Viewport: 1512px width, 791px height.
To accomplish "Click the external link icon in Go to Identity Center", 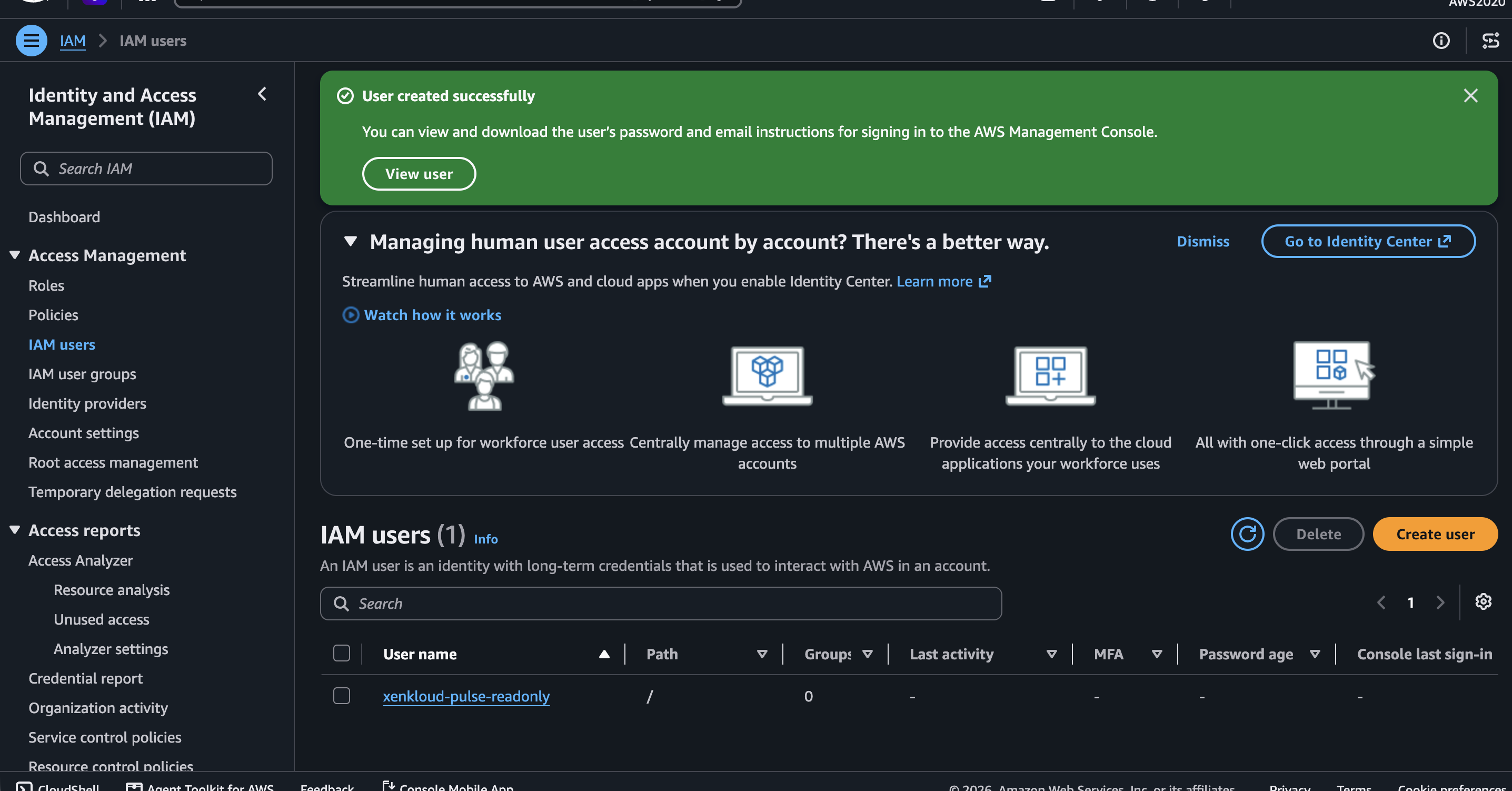I will [1445, 241].
